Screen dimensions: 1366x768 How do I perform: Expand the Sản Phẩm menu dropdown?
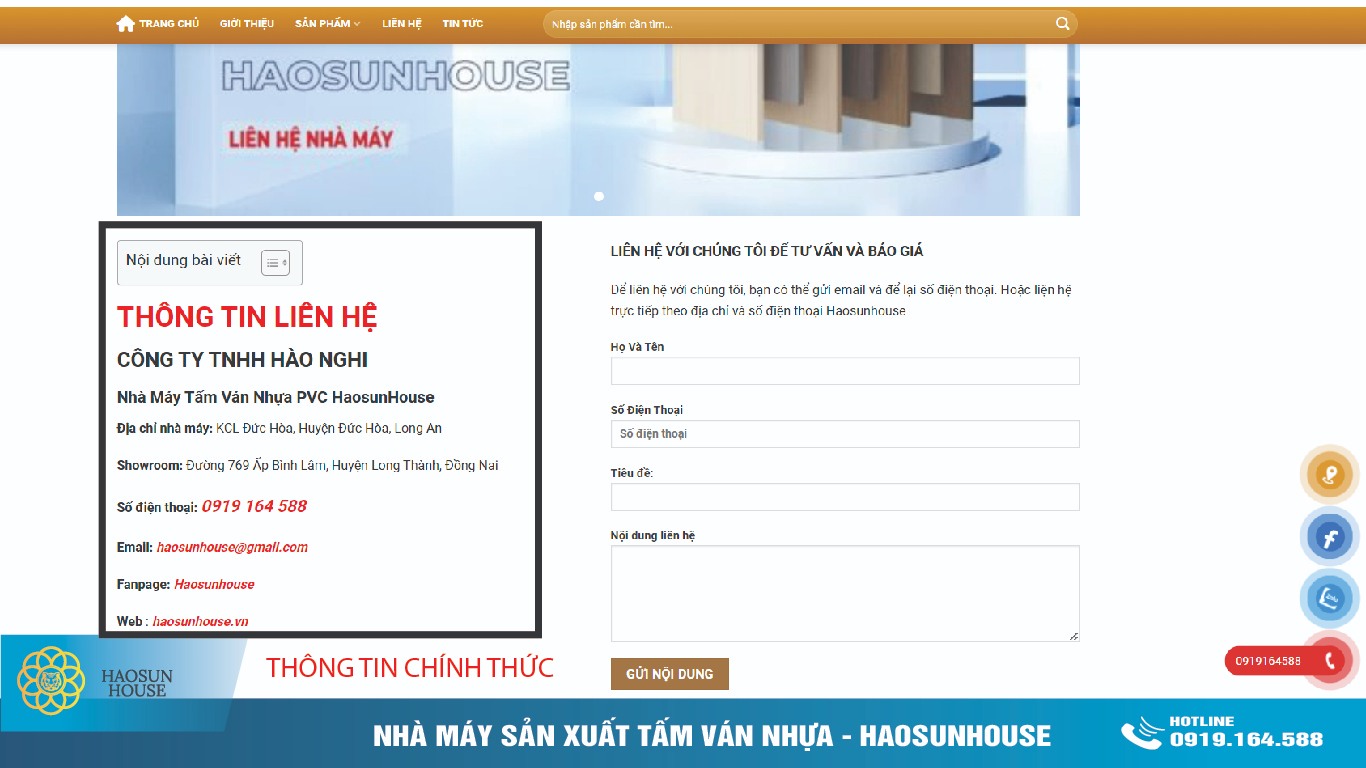(328, 24)
